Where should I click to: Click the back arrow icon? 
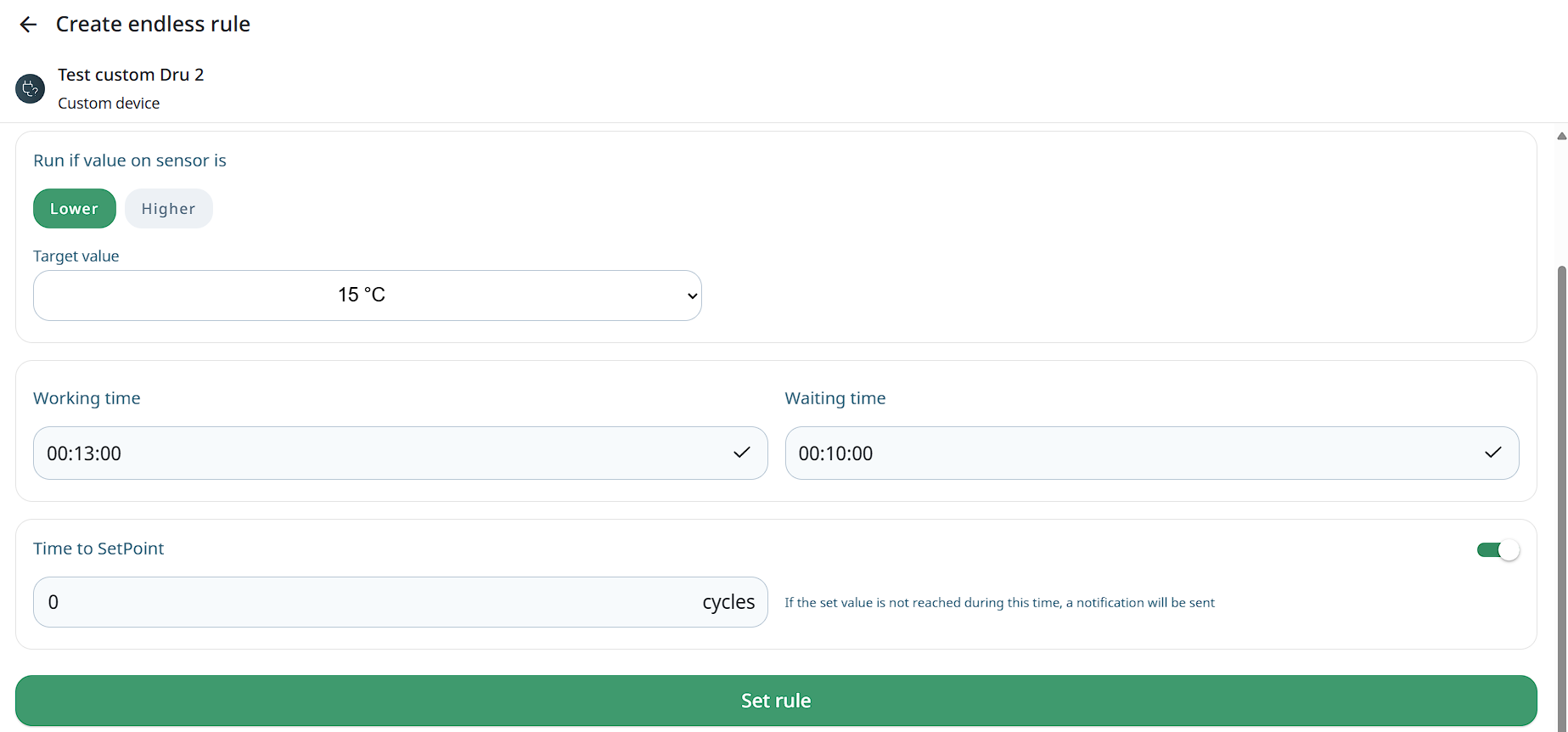pyautogui.click(x=28, y=25)
